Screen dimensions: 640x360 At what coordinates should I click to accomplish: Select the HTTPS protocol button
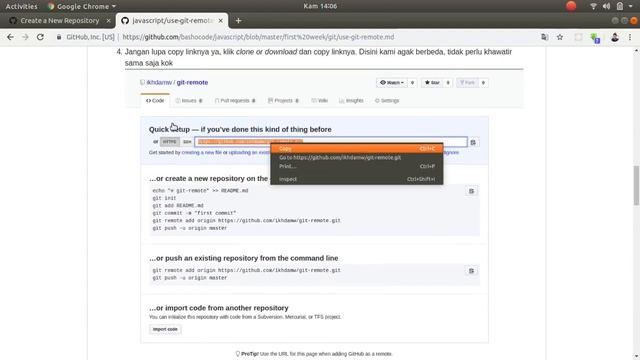pos(169,142)
